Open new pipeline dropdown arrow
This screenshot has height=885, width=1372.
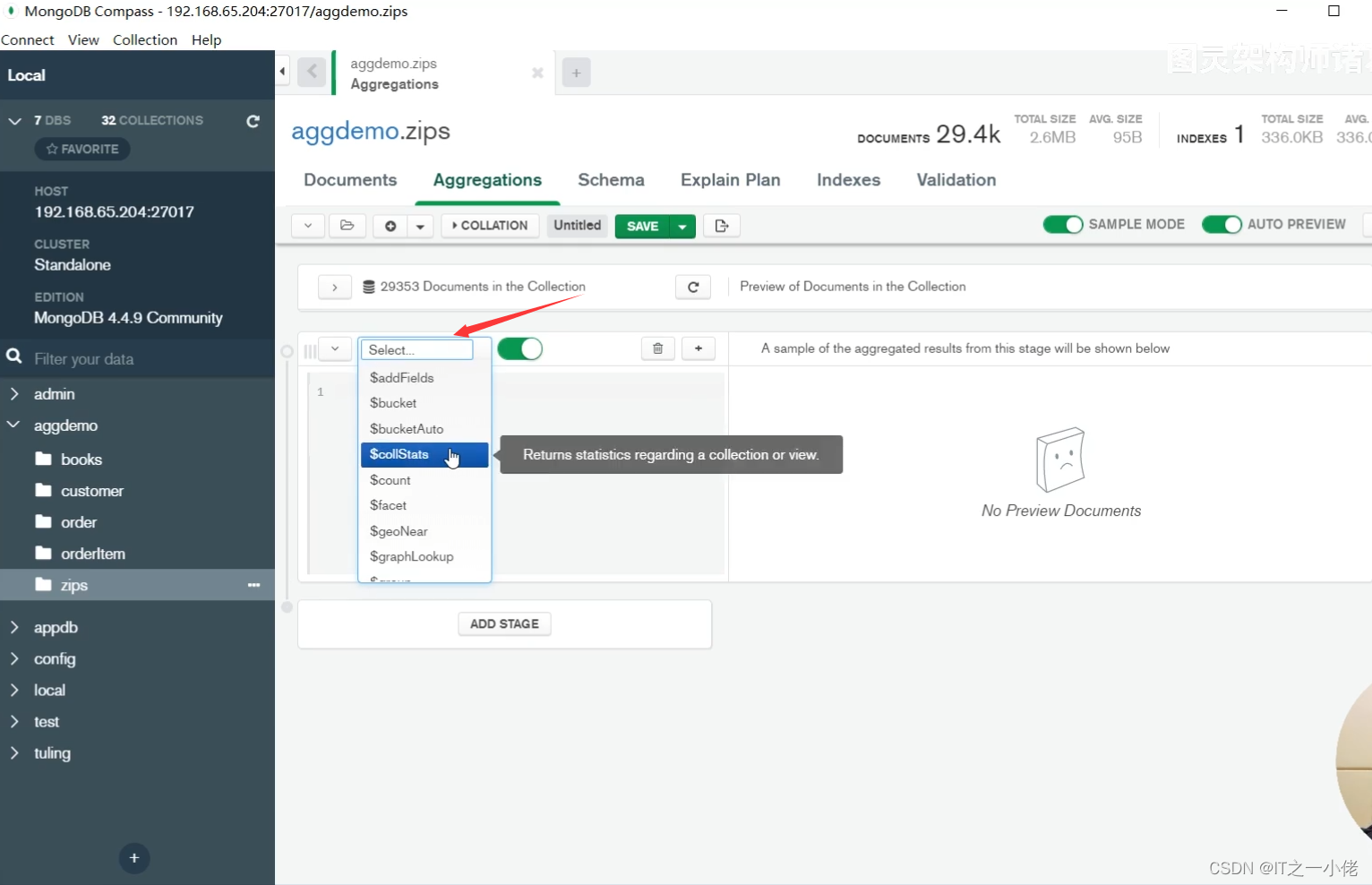coord(420,226)
